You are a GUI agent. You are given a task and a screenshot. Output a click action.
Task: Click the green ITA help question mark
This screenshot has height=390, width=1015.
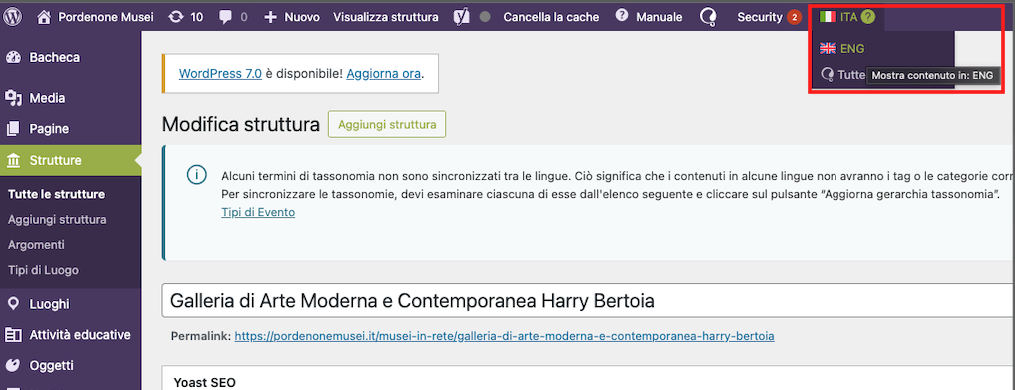pyautogui.click(x=868, y=17)
